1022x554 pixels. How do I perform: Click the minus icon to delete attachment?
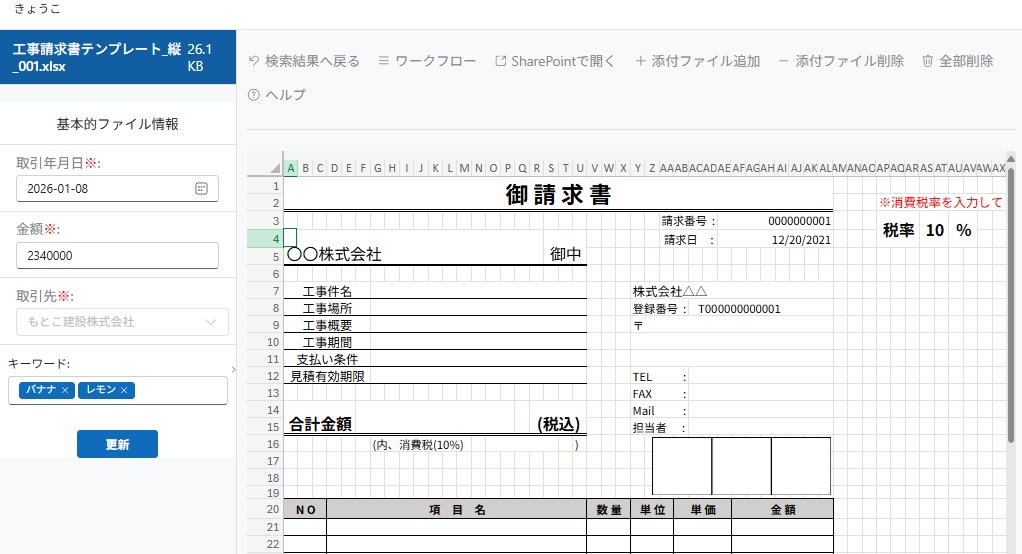coord(784,61)
